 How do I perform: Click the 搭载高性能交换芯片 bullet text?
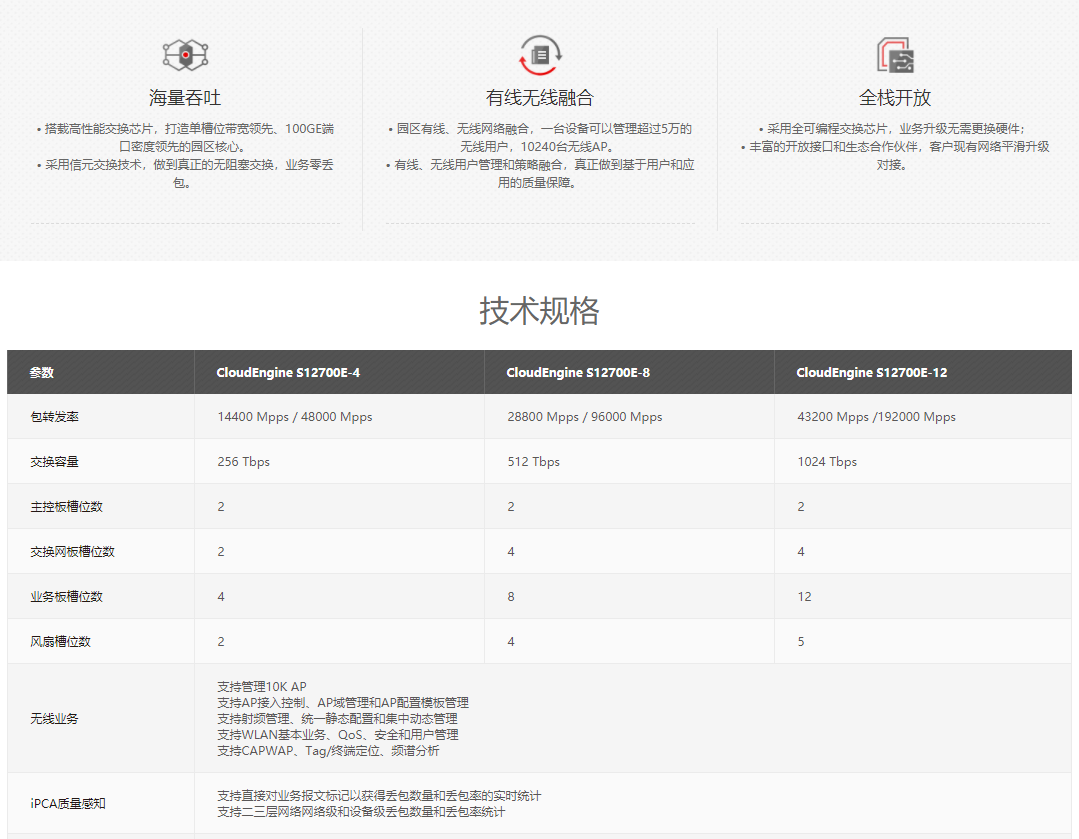(x=185, y=138)
